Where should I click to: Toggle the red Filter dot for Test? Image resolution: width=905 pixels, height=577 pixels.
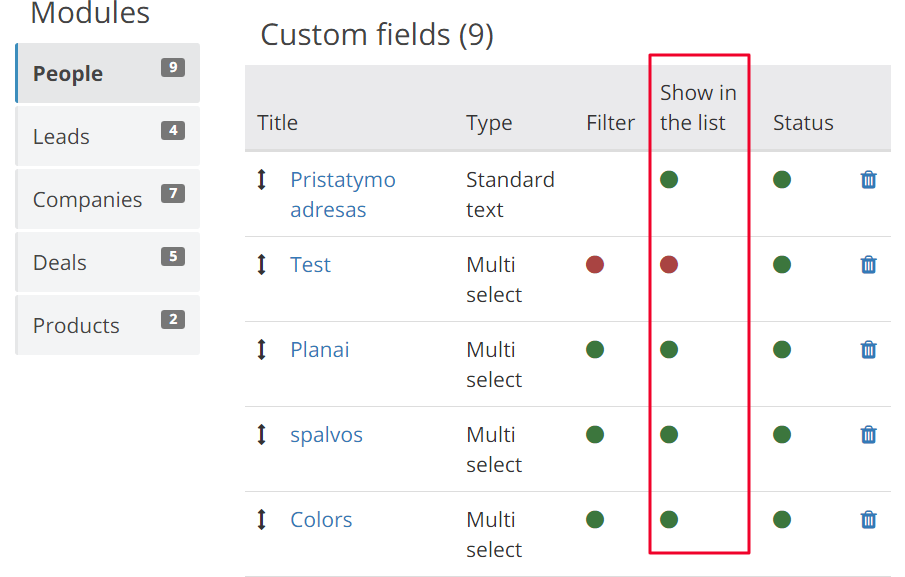pos(594,264)
